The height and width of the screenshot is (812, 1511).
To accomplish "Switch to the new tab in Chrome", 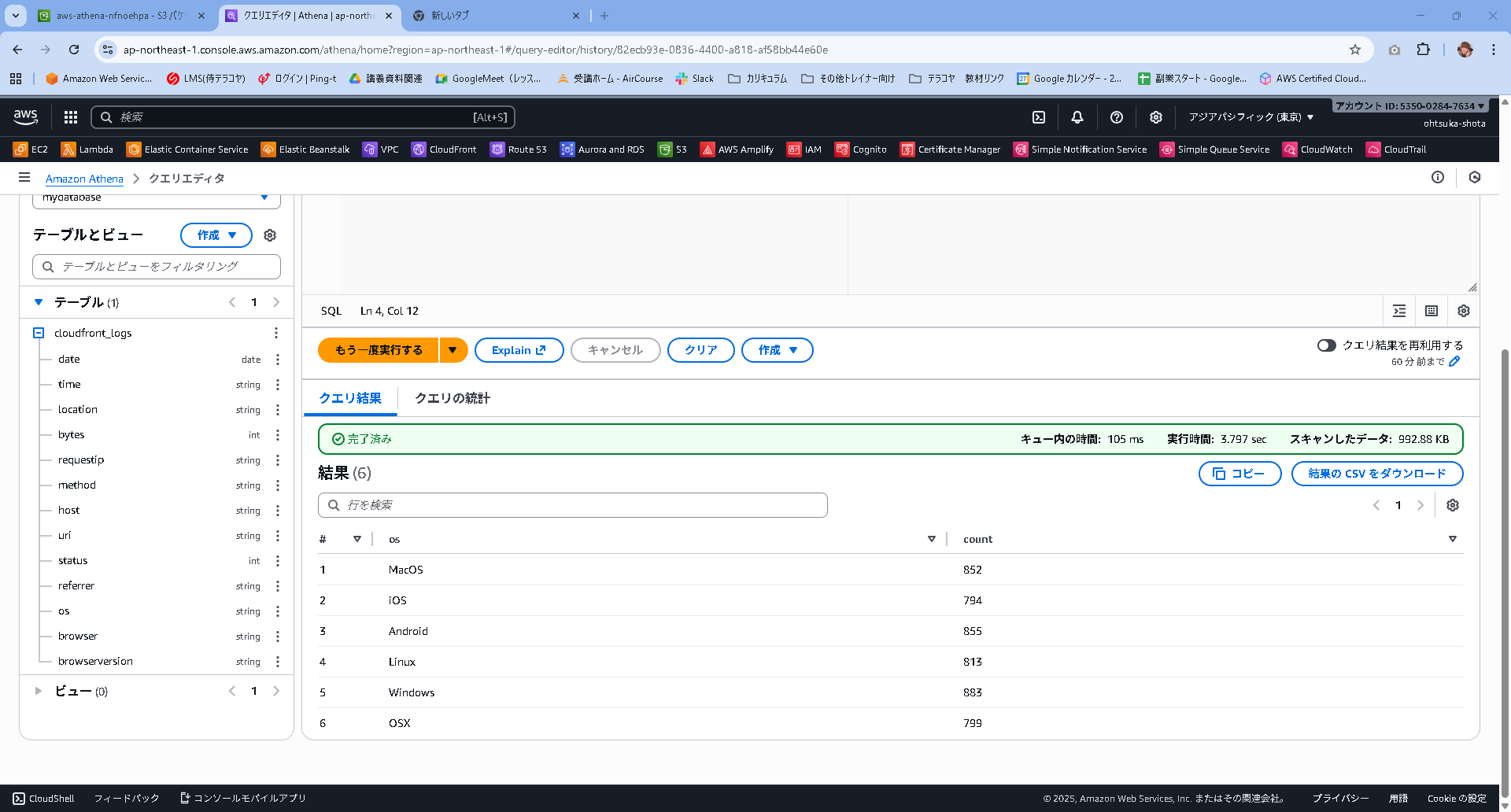I will coord(496,16).
